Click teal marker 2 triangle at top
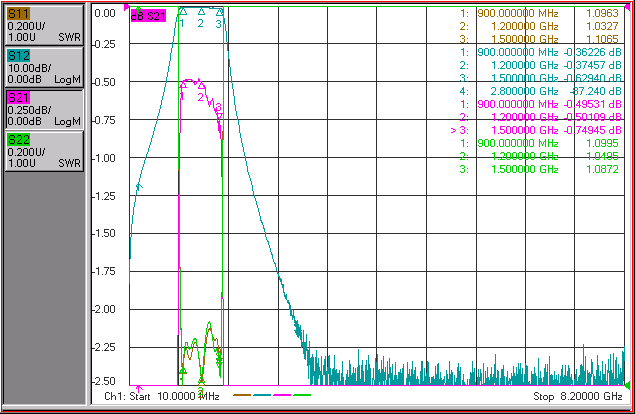 [201, 11]
